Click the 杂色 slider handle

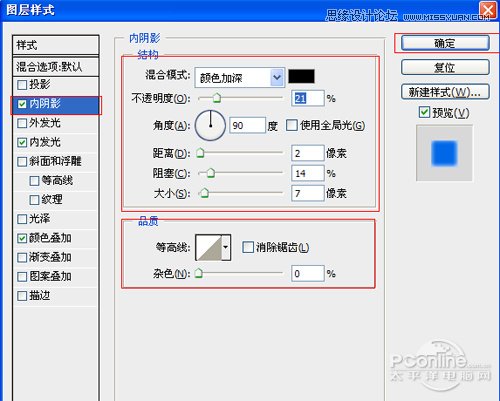click(x=199, y=273)
